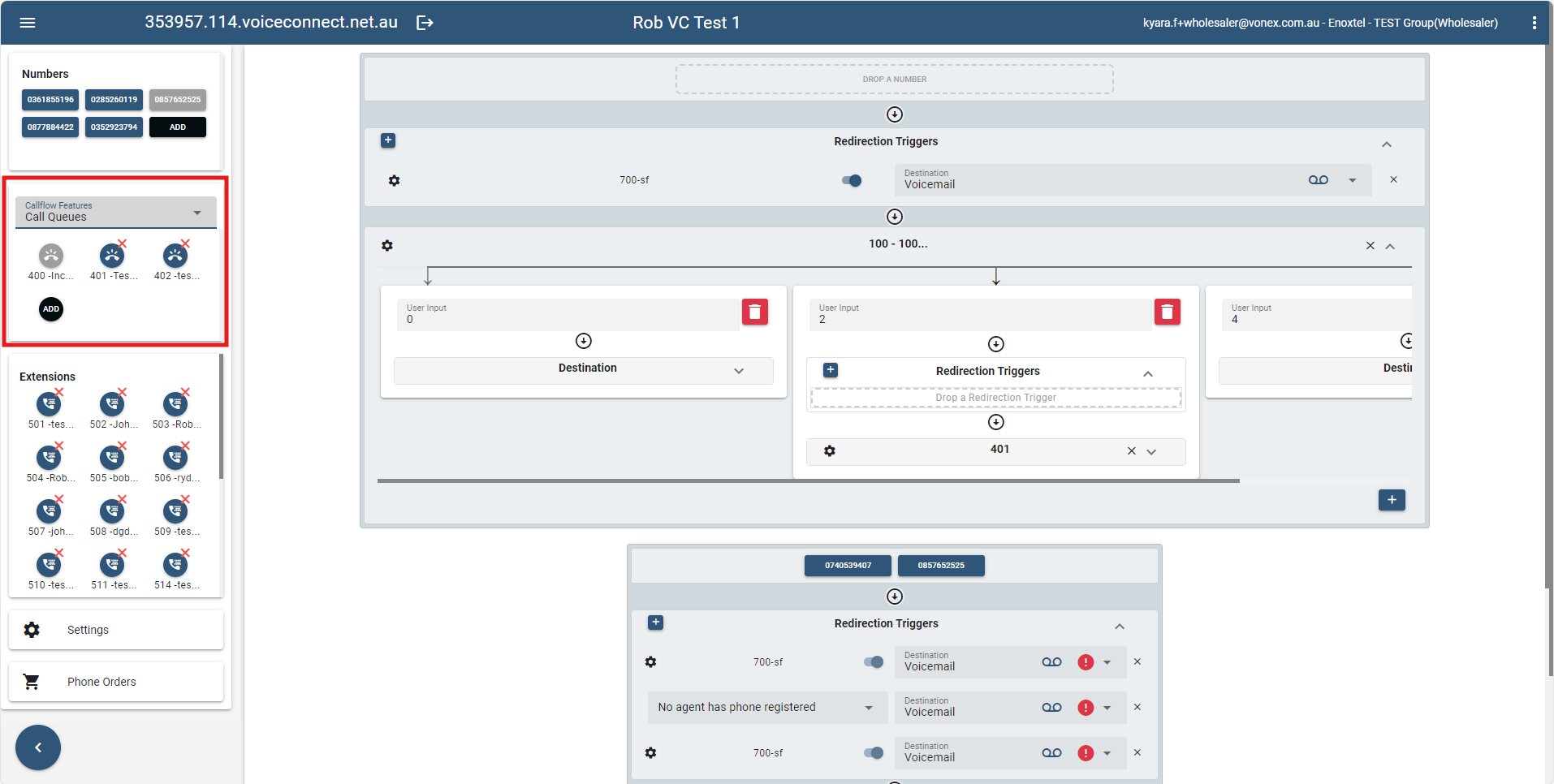Toggle last 700-sf switch in lower callflow
This screenshot has width=1554, height=784.
[x=874, y=753]
